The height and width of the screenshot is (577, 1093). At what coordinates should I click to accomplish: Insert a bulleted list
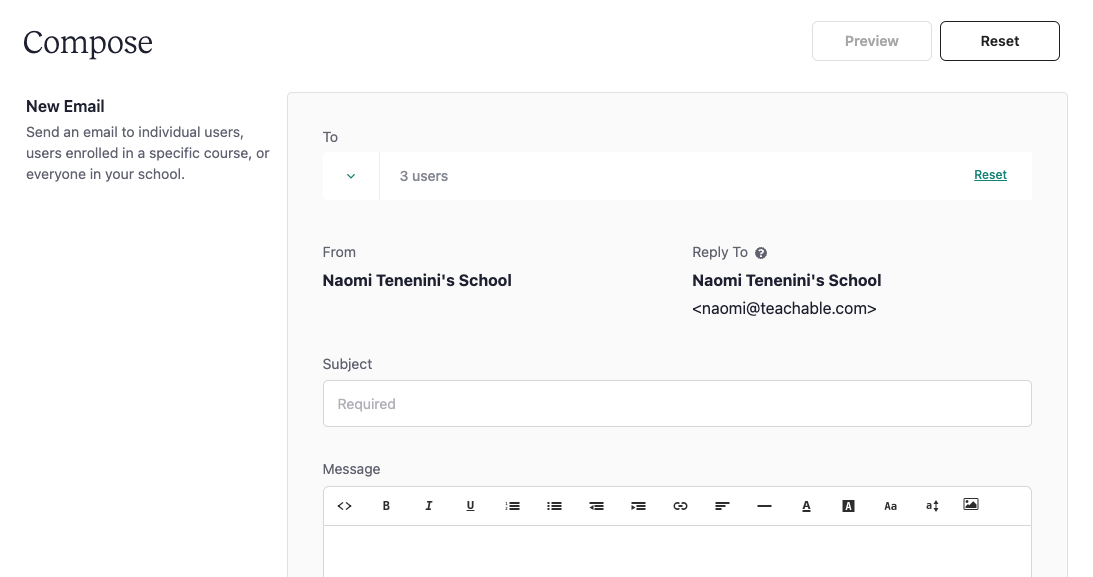pos(554,506)
